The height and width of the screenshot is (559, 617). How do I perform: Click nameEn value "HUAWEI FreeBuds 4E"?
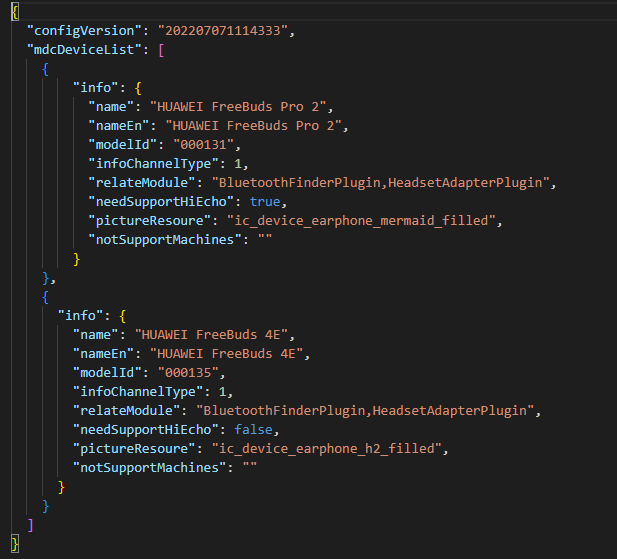coord(227,354)
